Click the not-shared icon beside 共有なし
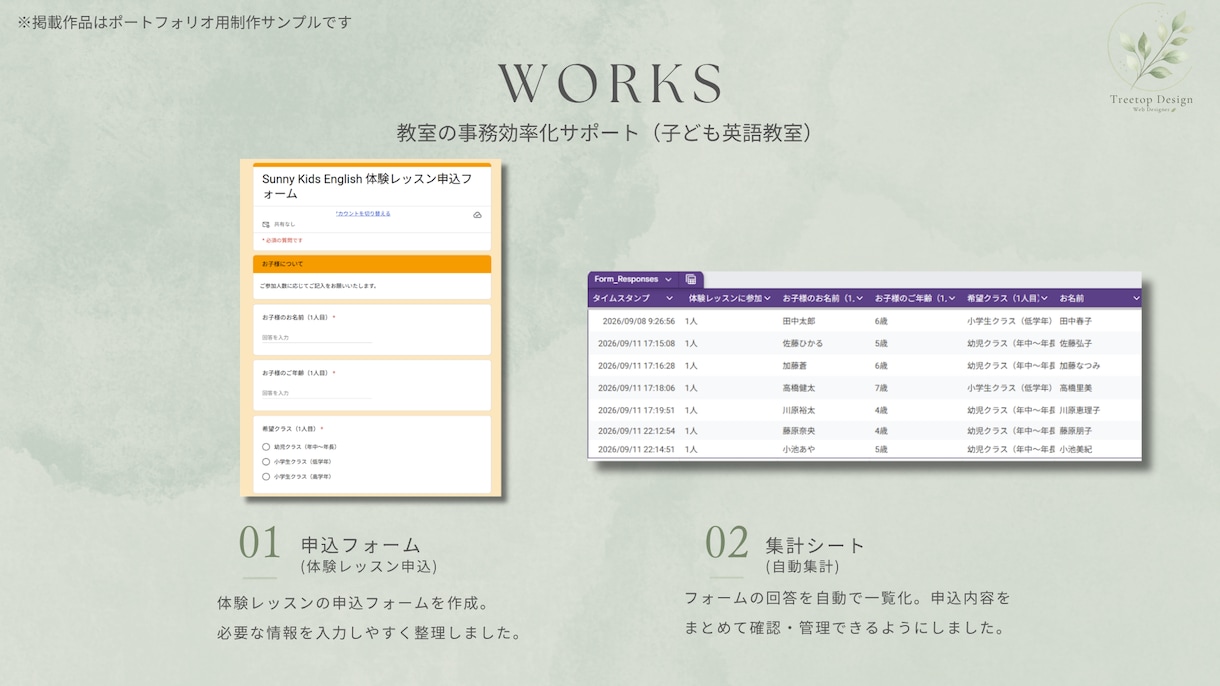The height and width of the screenshot is (686, 1220). pyautogui.click(x=266, y=225)
